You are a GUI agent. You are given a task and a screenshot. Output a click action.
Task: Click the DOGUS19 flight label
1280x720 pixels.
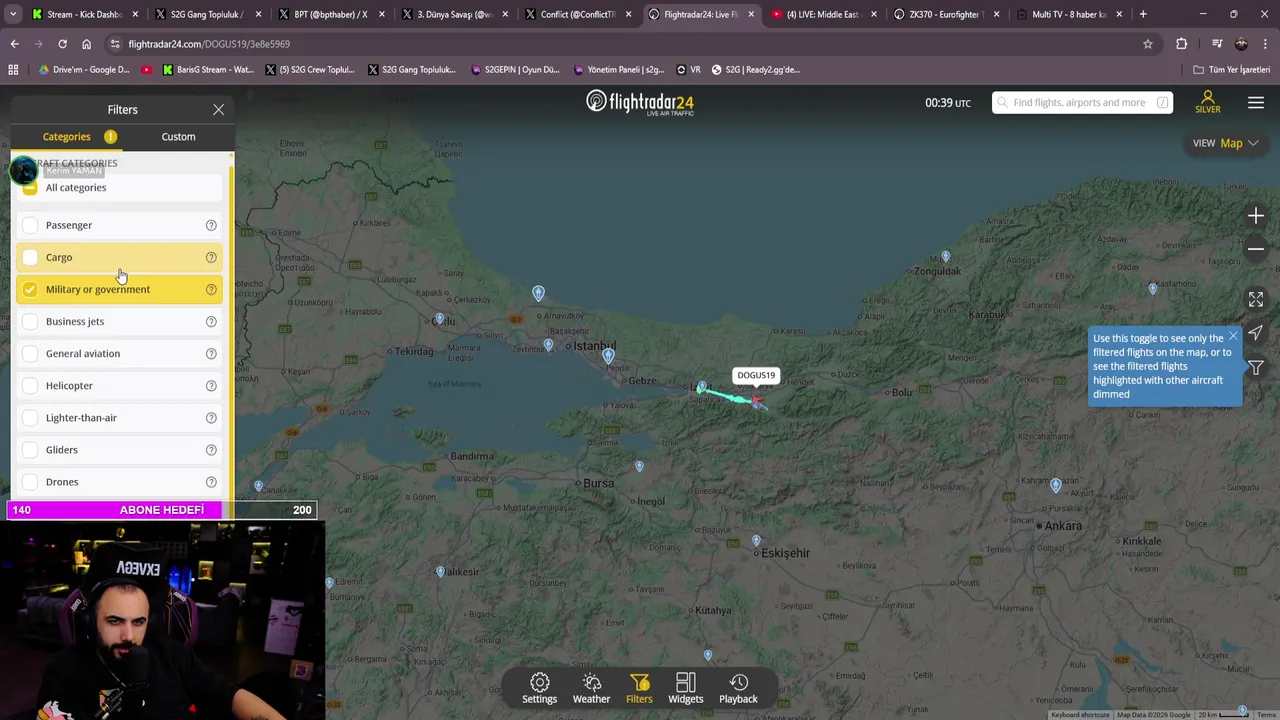click(755, 375)
